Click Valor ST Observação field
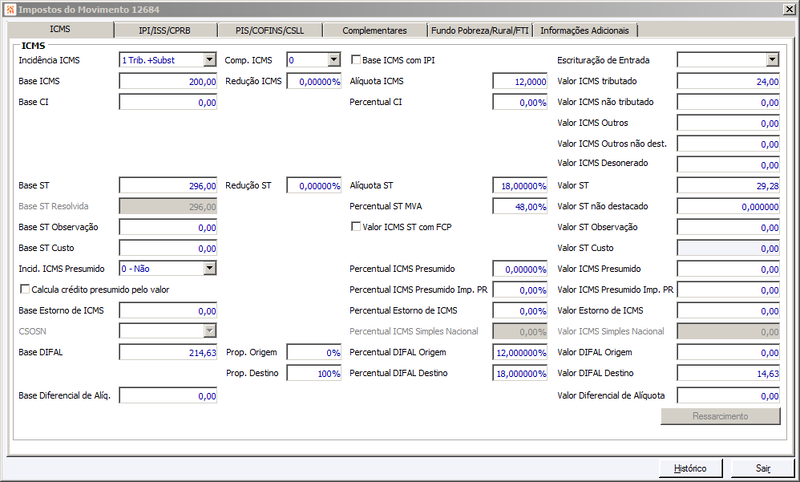 click(x=729, y=227)
